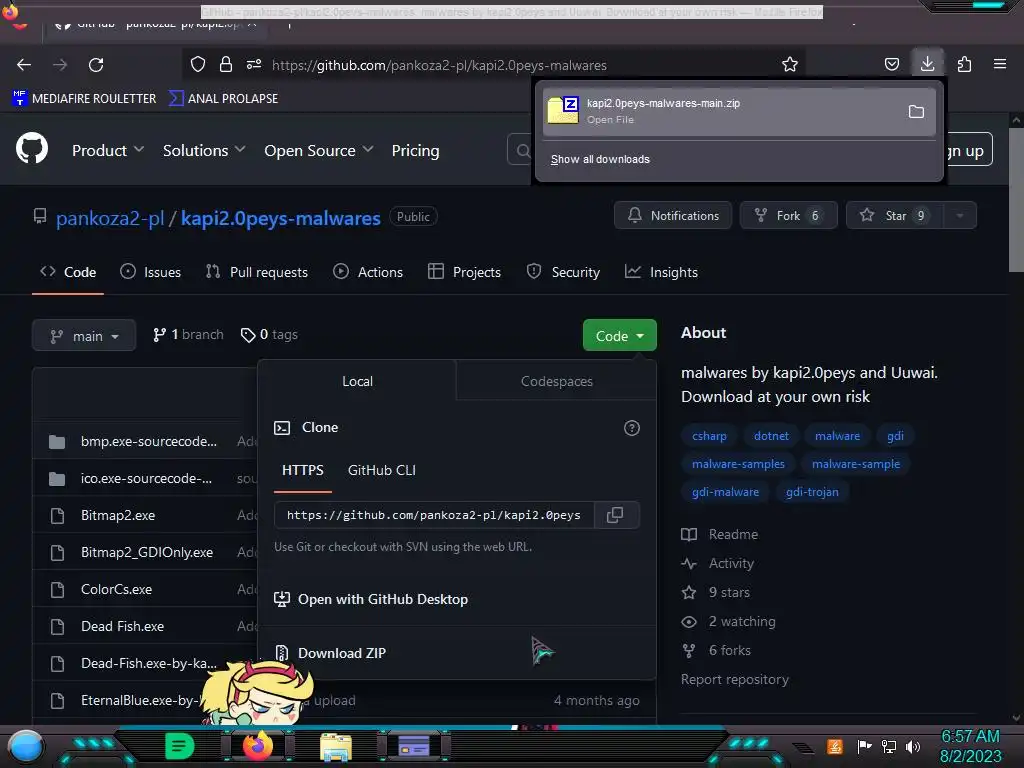
Task: Expand the Solutions menu
Action: pos(204,150)
